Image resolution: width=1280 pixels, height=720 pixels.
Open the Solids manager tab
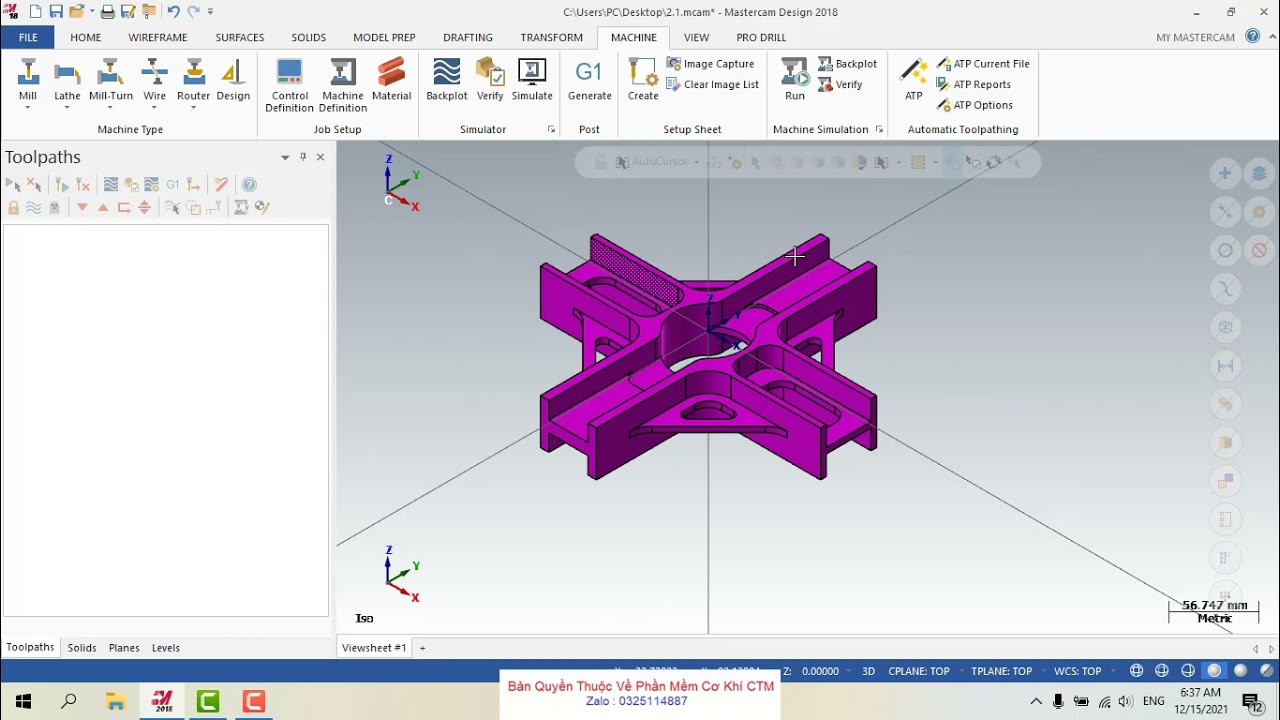point(82,648)
